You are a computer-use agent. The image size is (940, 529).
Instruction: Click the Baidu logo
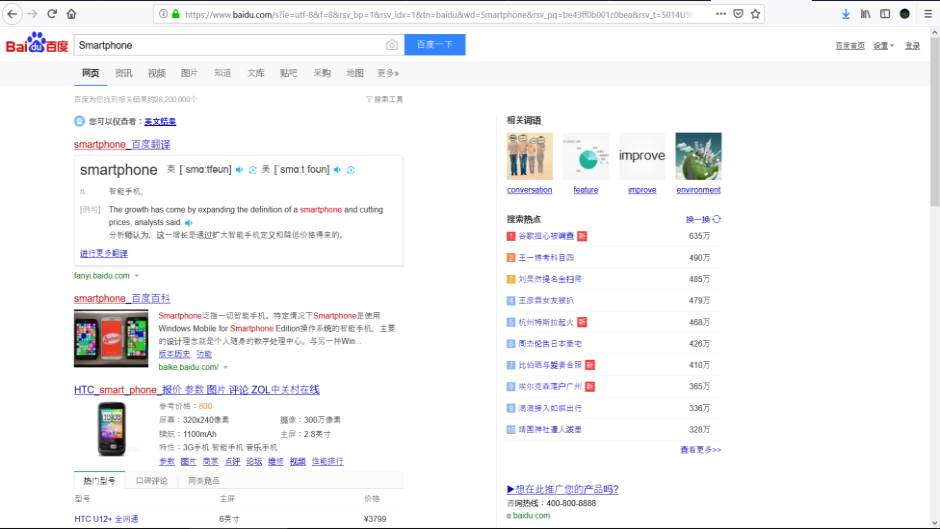(x=36, y=45)
